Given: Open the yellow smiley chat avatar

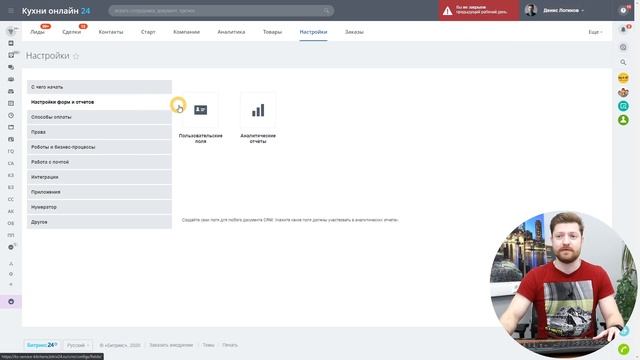Looking at the screenshot, I should pos(623,78).
